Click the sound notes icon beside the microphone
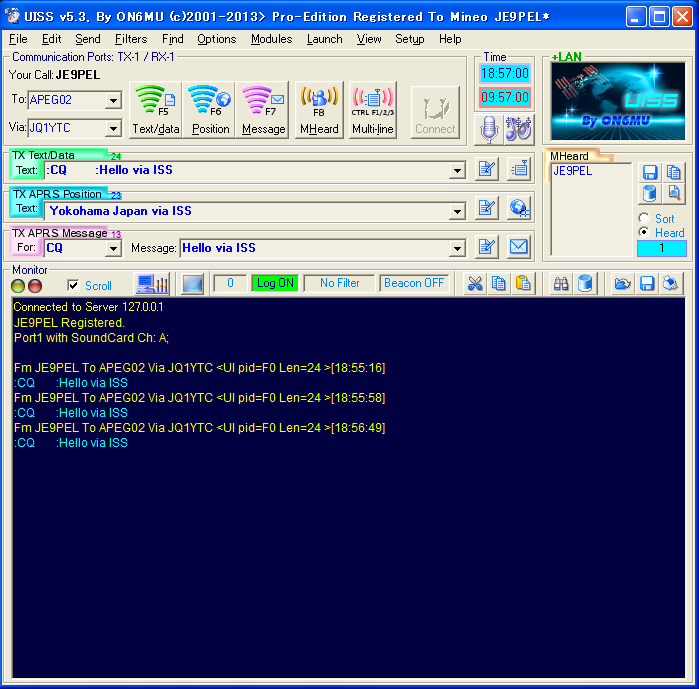Screen dimensions: 699x689 (x=518, y=130)
